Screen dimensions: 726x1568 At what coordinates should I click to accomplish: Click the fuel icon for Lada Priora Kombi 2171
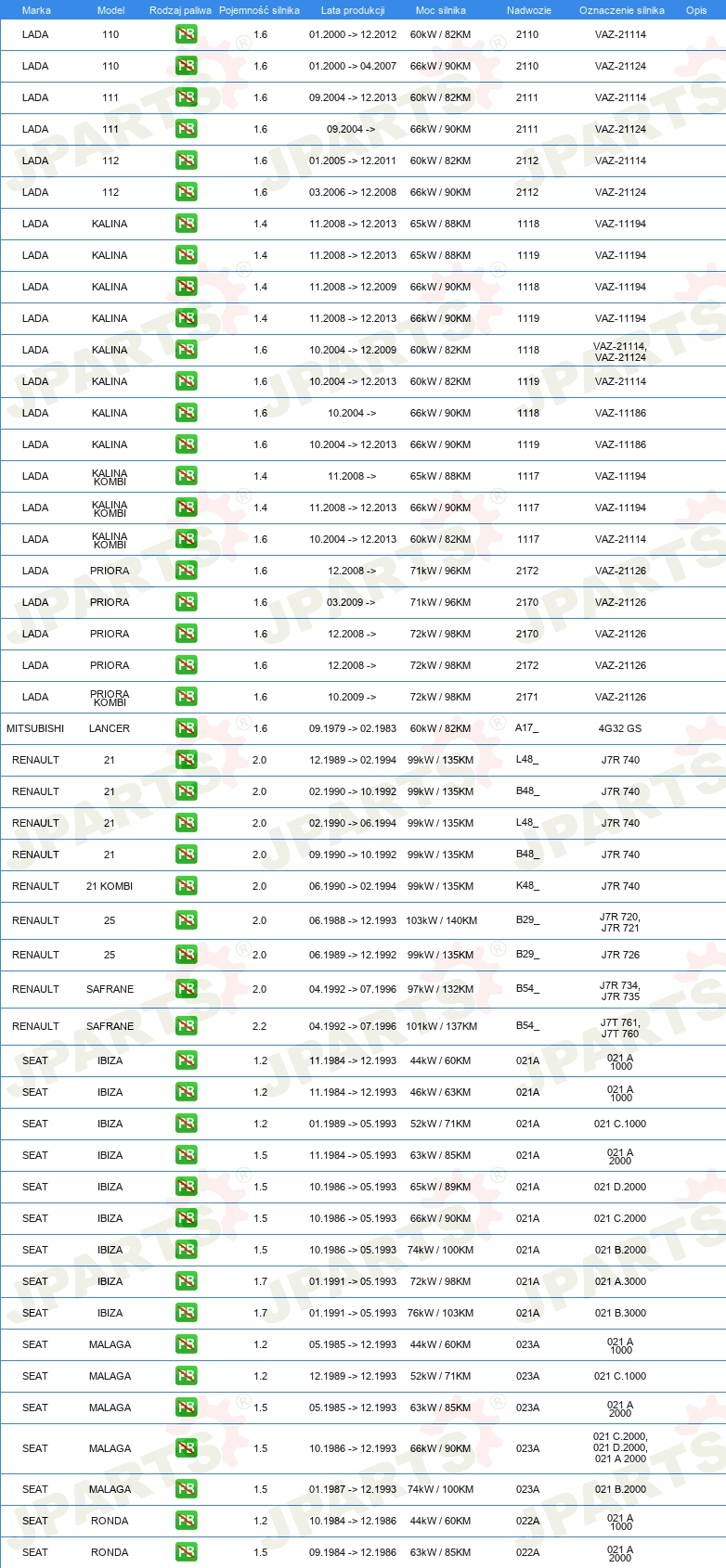click(x=187, y=697)
